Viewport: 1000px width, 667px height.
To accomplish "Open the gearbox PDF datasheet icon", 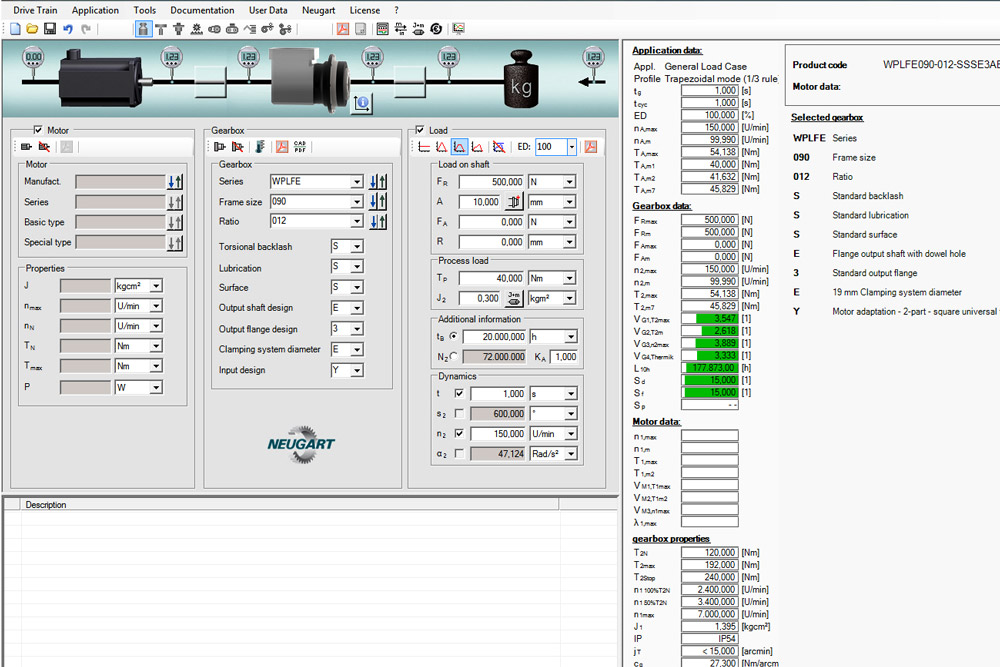I will click(281, 147).
